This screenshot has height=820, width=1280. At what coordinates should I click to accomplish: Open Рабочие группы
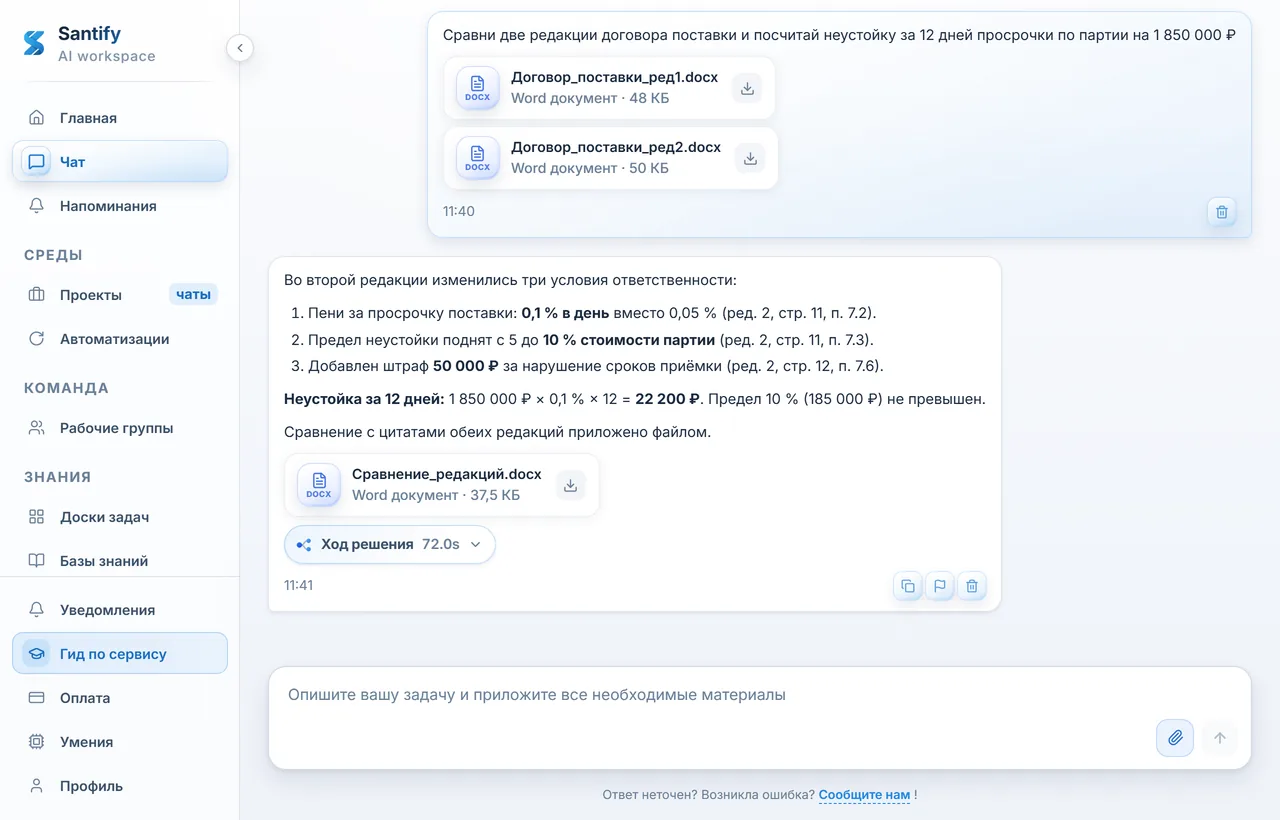point(120,428)
